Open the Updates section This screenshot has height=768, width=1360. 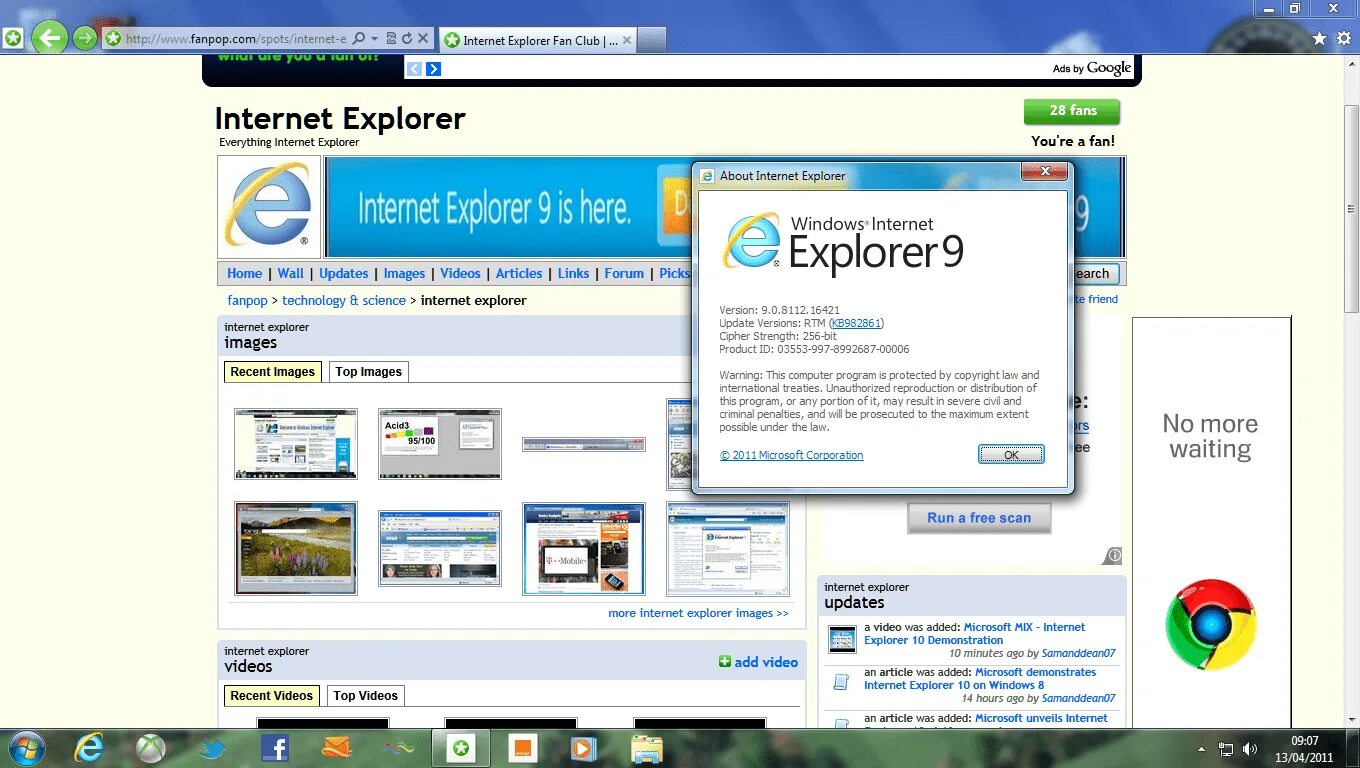coord(344,273)
